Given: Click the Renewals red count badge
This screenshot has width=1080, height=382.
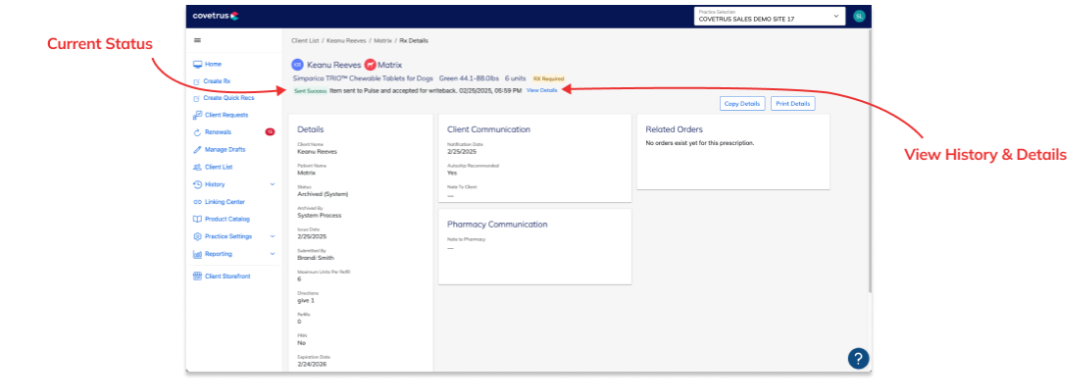Looking at the screenshot, I should [x=270, y=132].
